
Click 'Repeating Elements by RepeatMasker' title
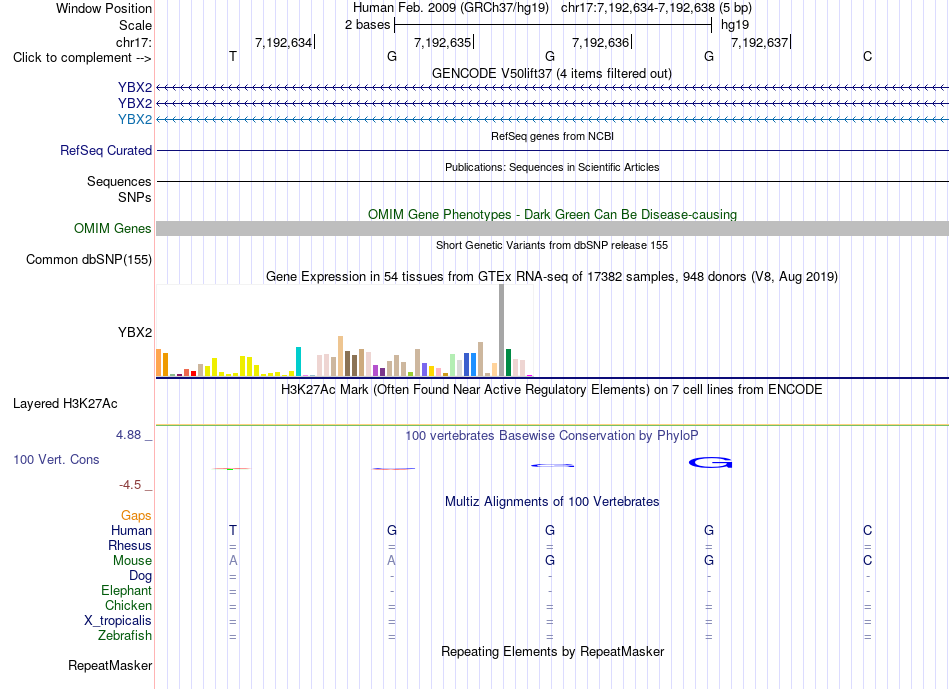[x=552, y=651]
